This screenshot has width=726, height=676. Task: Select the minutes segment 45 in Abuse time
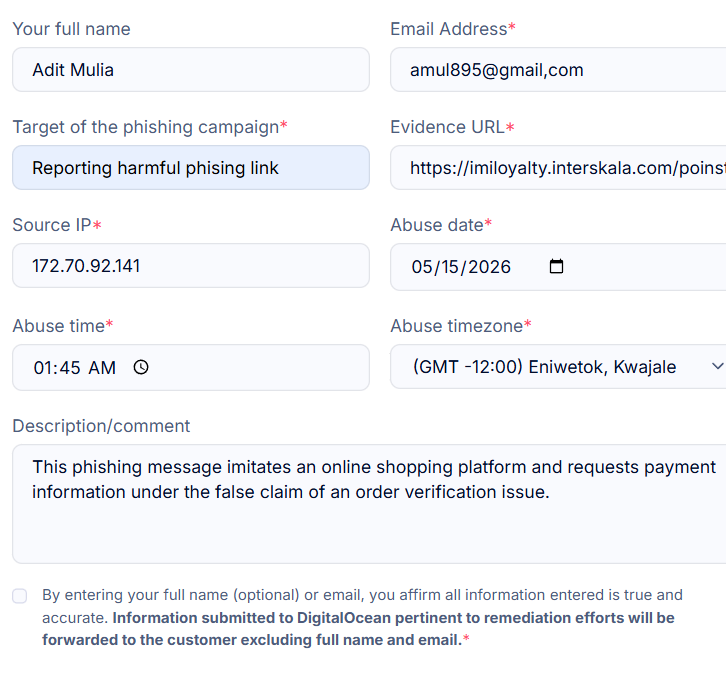(70, 368)
